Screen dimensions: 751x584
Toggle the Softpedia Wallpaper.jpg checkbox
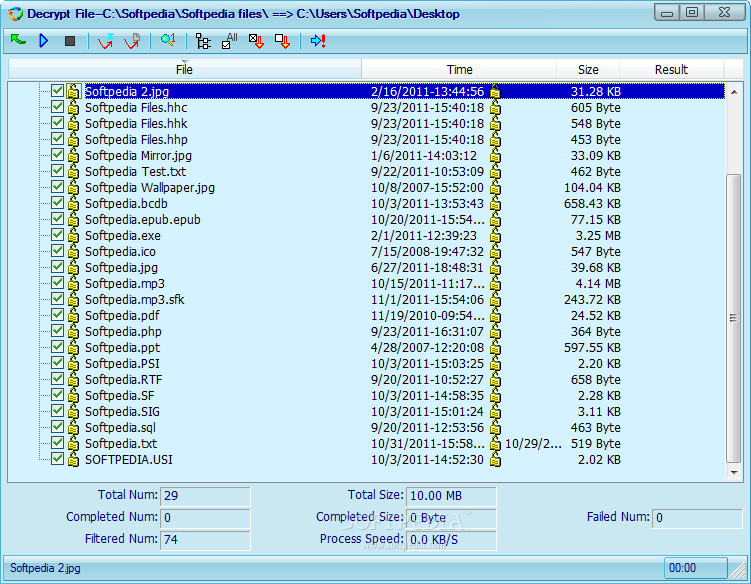(57, 186)
